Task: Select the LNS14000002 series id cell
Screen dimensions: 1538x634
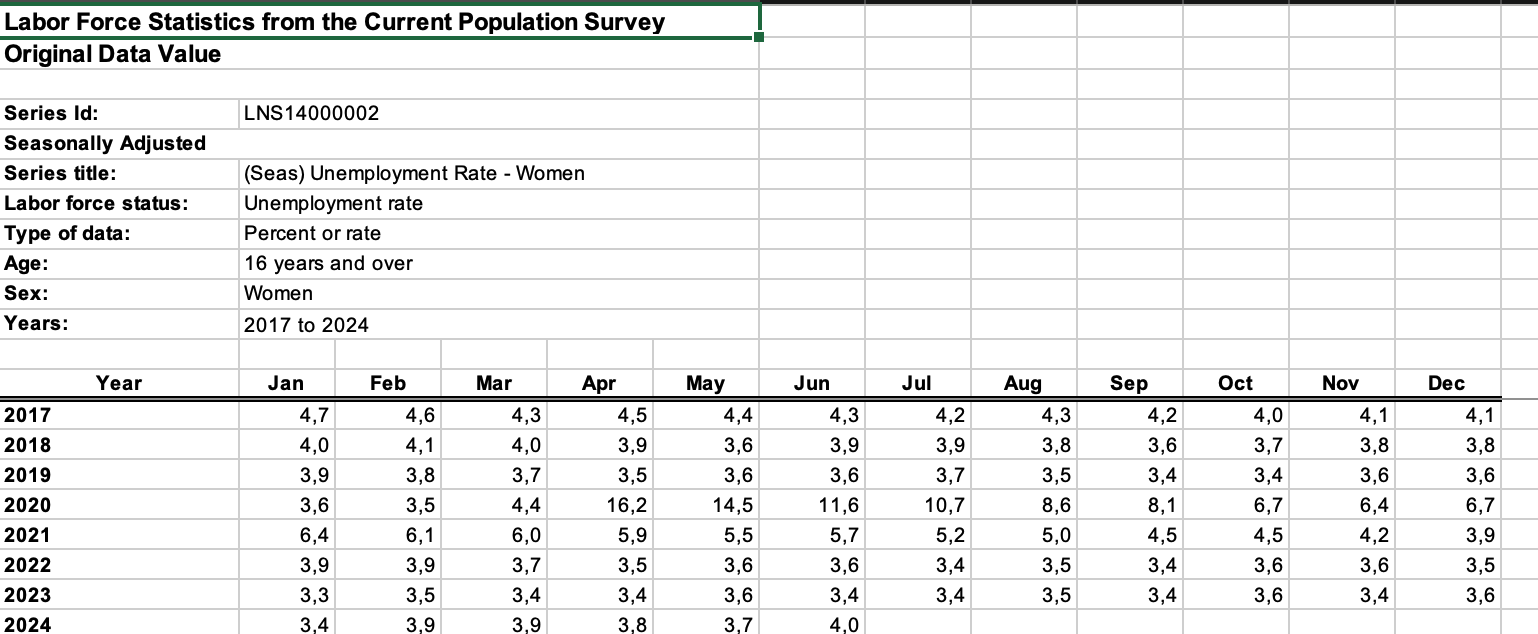Action: (311, 113)
